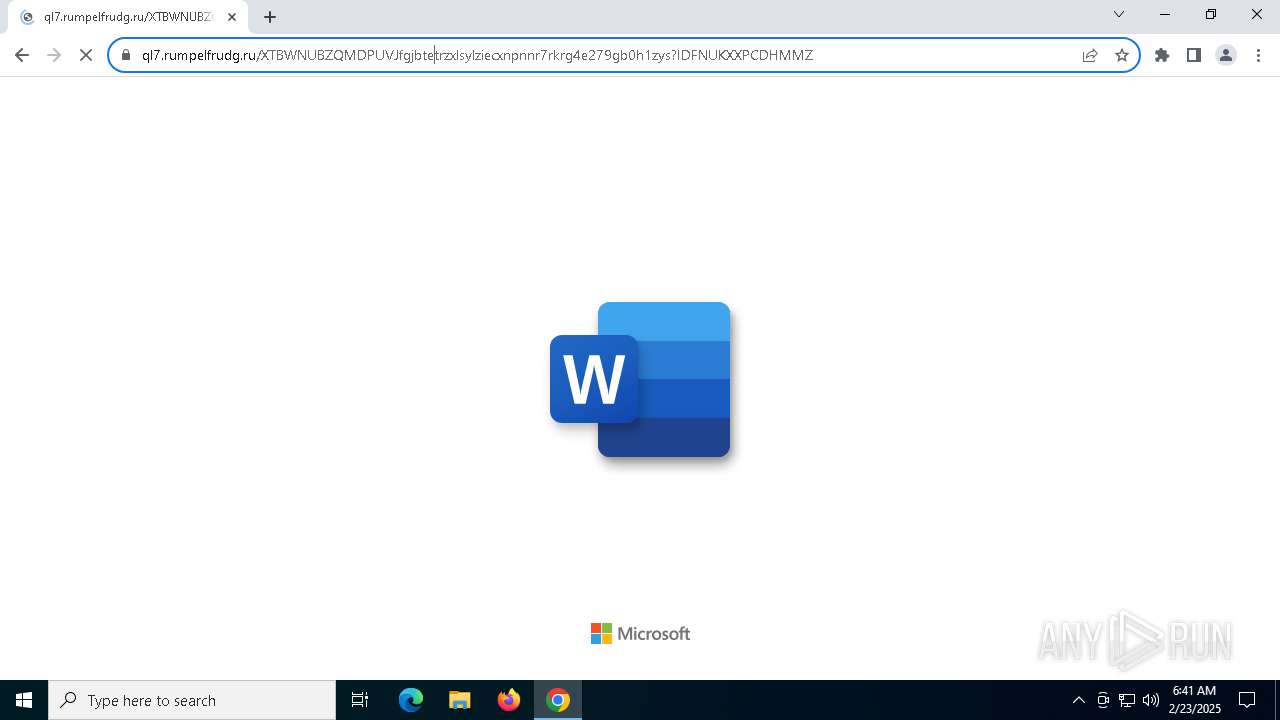Image resolution: width=1280 pixels, height=720 pixels.
Task: Click the forward navigation arrow
Action: [x=54, y=55]
